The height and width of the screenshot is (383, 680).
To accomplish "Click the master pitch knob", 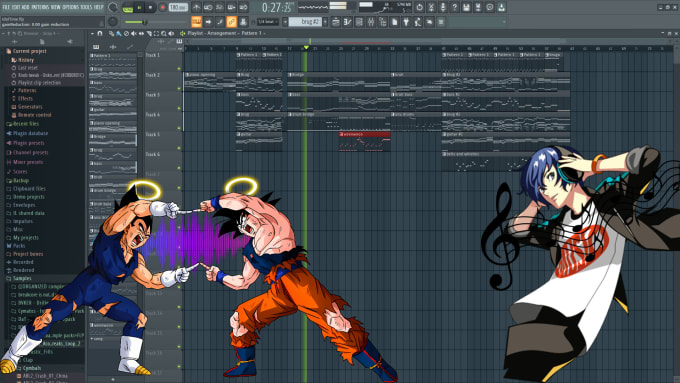I will pos(113,22).
